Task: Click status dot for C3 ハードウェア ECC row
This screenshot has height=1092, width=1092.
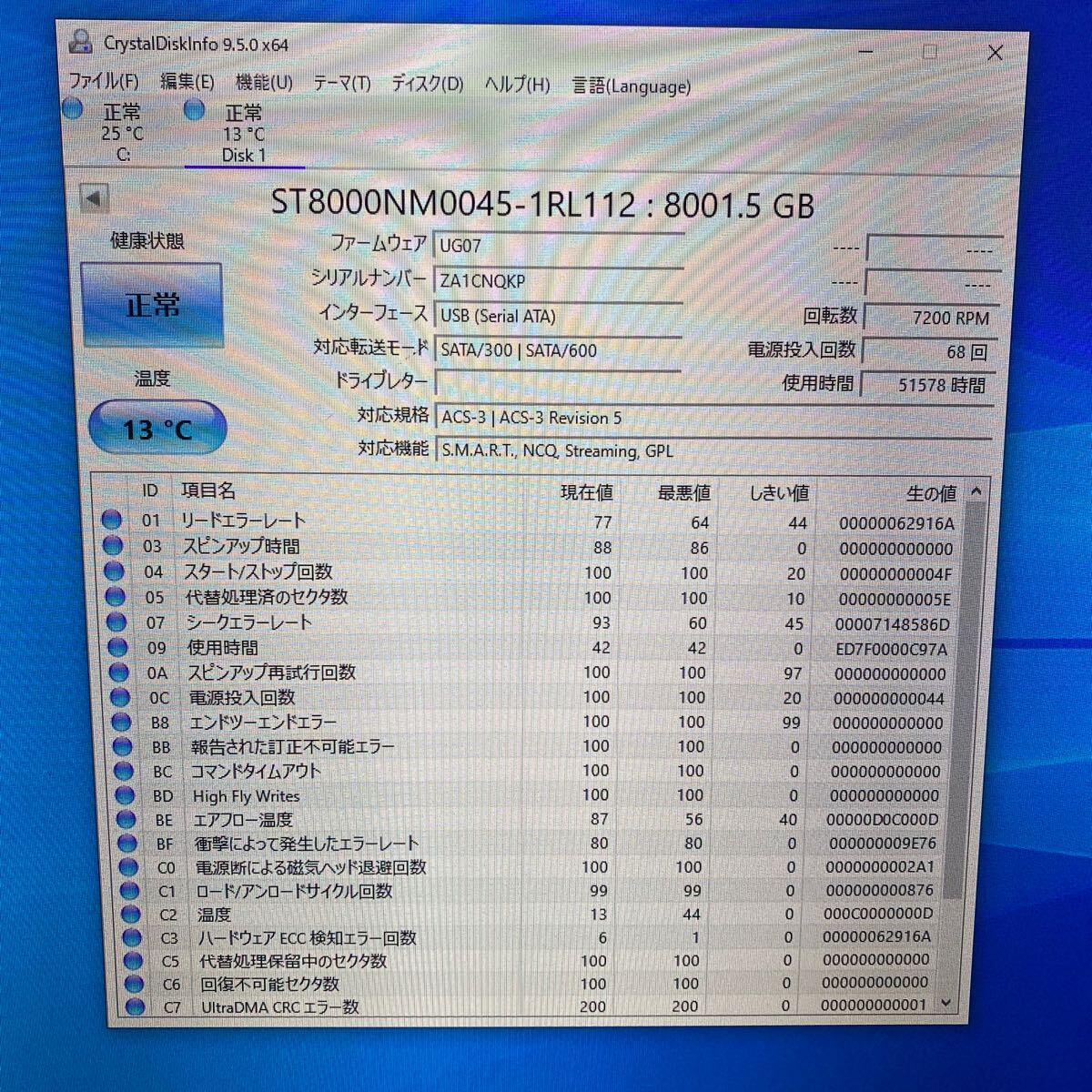Action: tap(132, 937)
